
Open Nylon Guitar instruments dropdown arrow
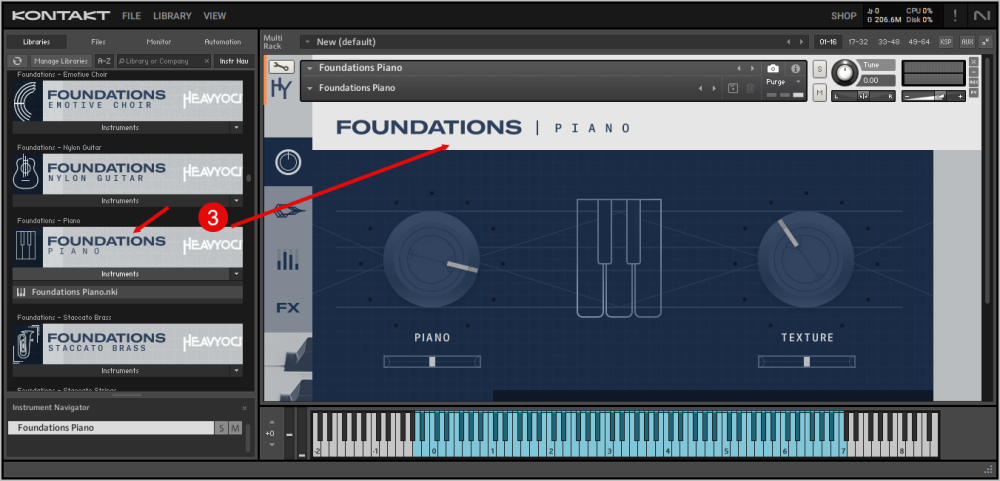237,201
